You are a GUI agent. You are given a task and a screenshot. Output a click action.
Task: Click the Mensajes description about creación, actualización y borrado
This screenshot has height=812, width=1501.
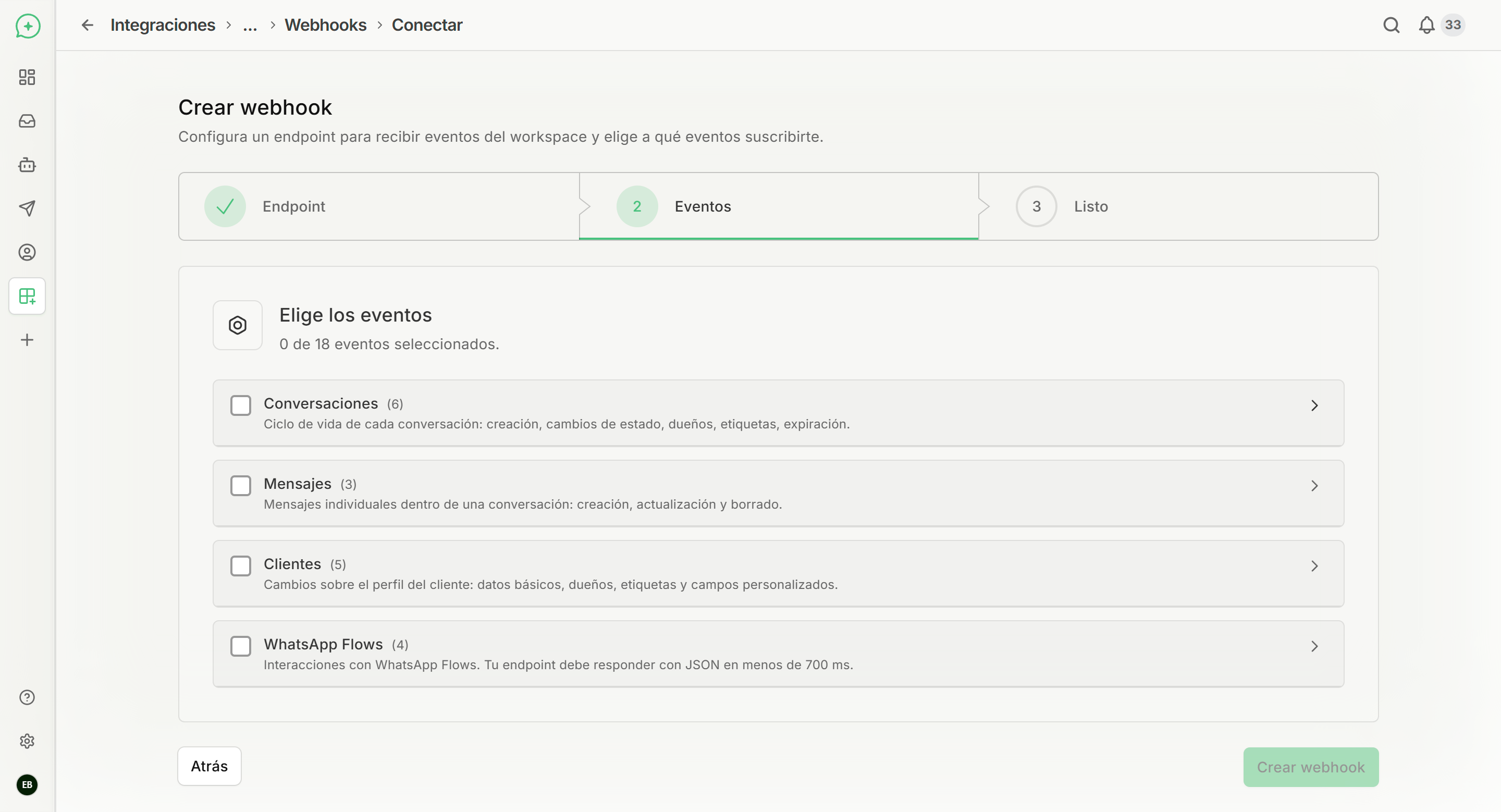pos(523,505)
